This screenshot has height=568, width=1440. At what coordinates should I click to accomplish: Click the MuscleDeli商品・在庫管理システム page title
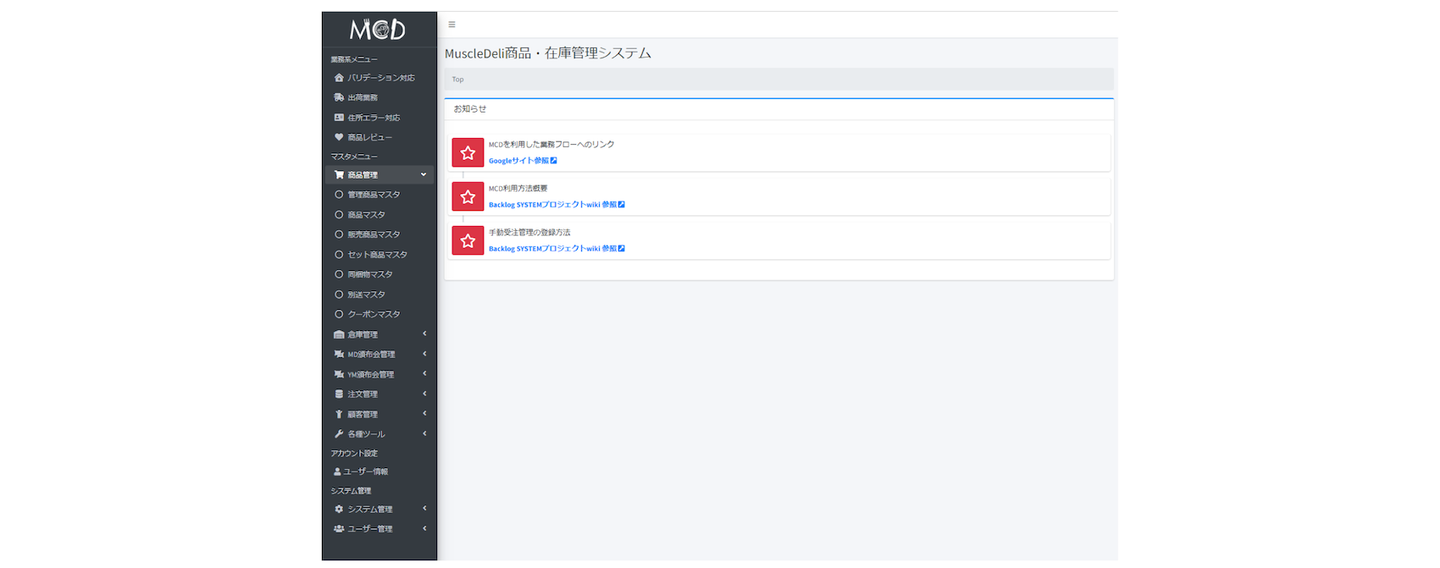pyautogui.click(x=548, y=53)
